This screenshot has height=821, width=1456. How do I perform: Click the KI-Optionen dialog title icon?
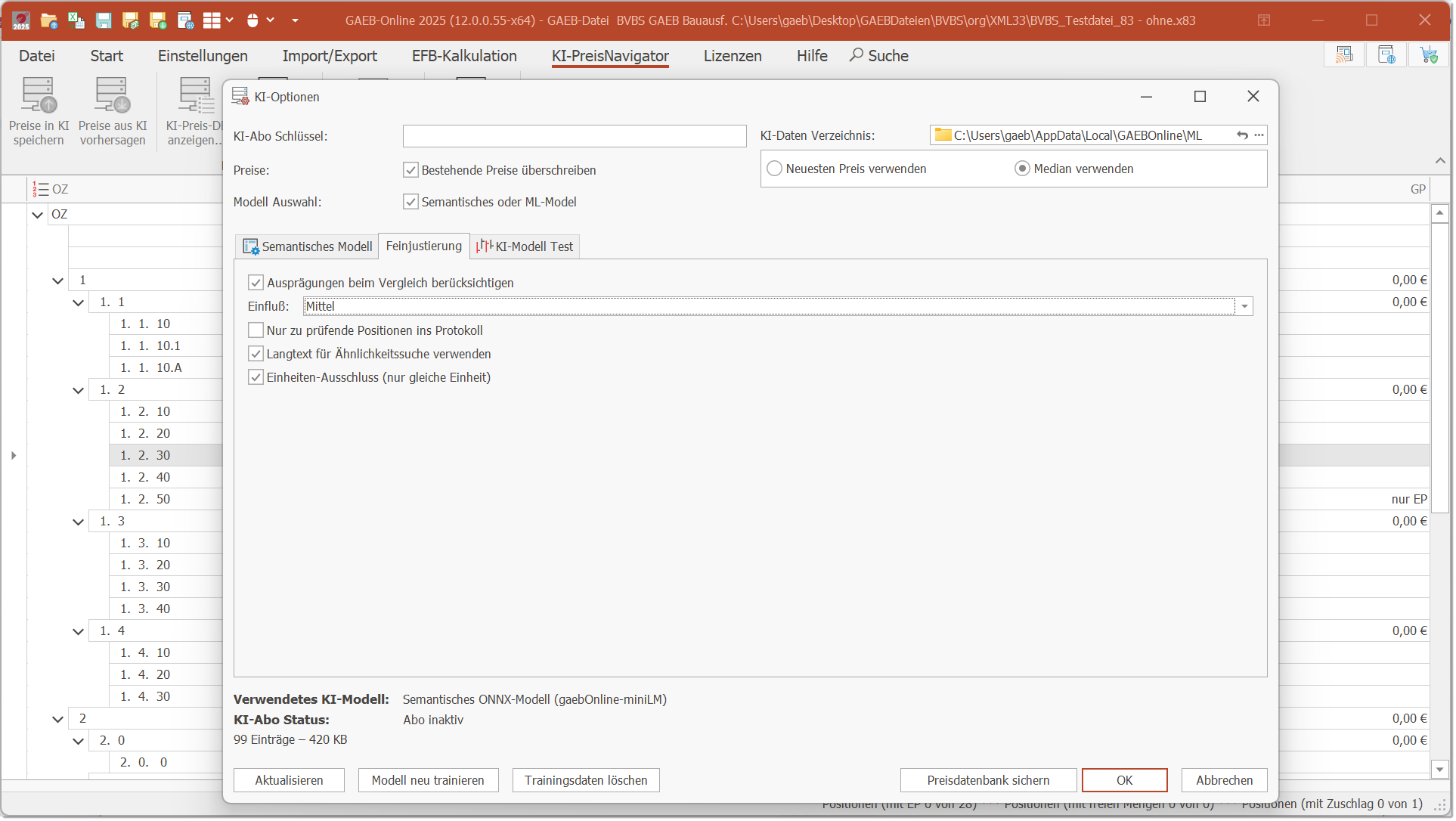pyautogui.click(x=240, y=97)
